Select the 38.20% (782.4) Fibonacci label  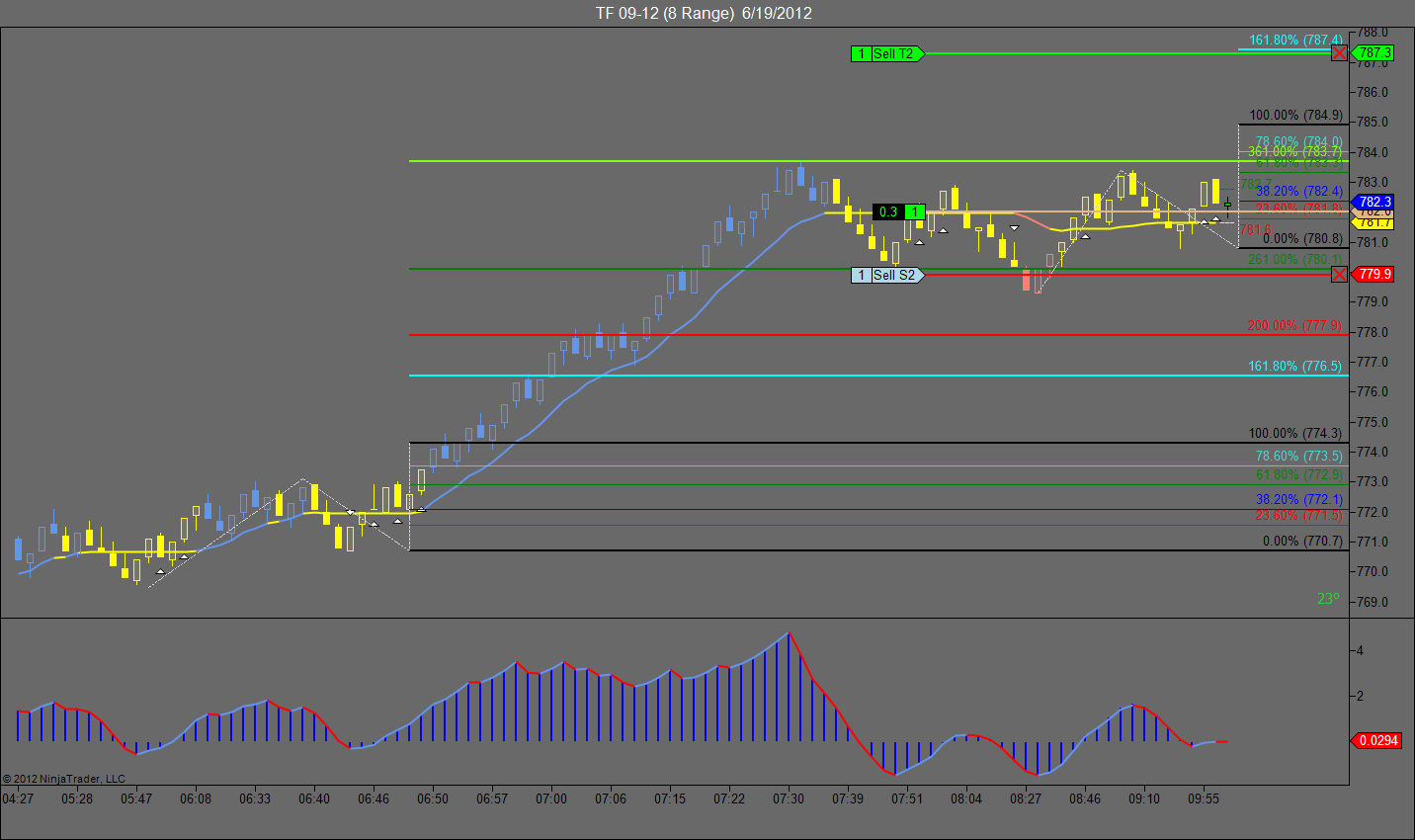pos(1299,191)
